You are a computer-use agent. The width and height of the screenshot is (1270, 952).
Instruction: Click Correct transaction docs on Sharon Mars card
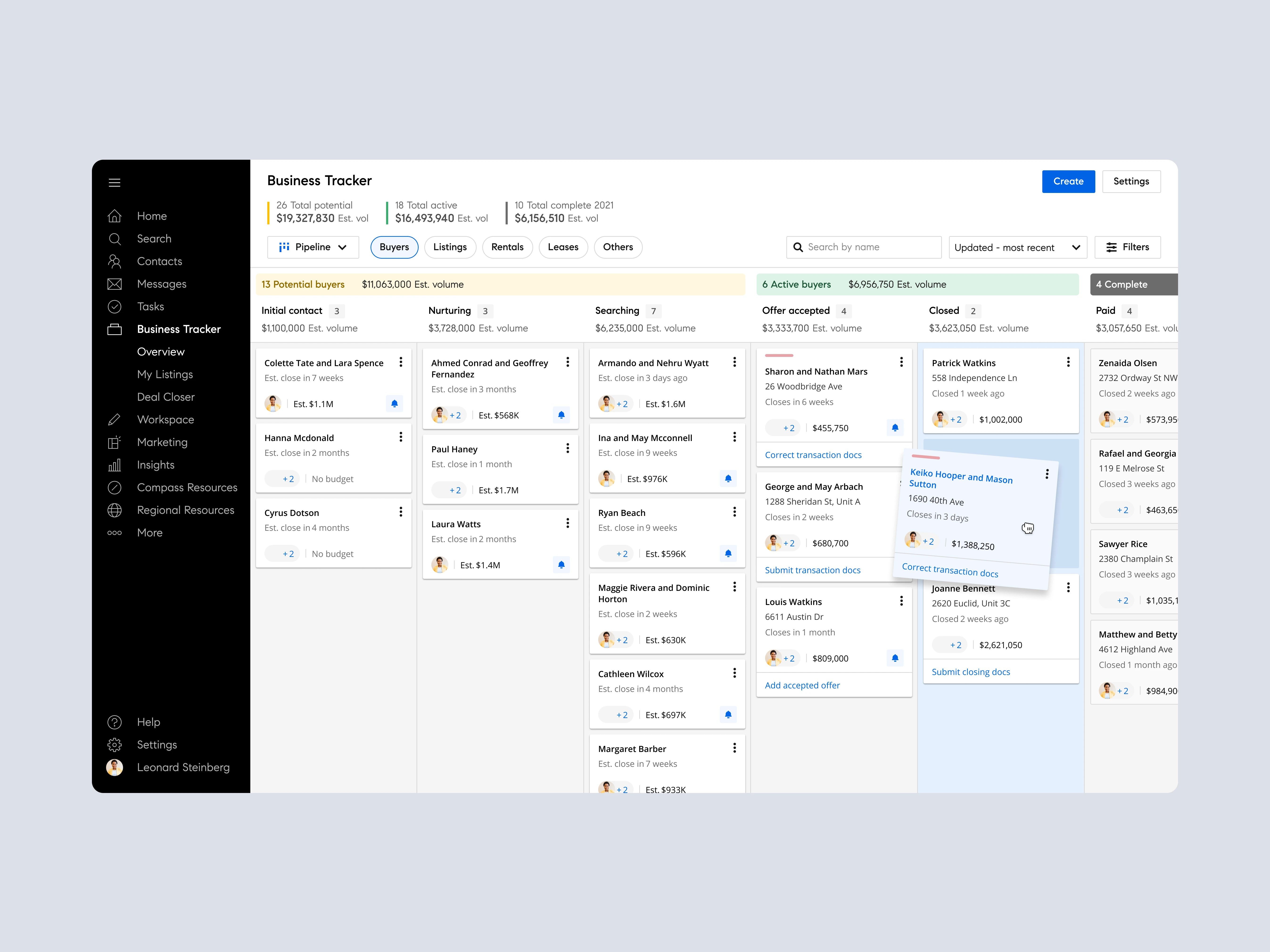click(x=813, y=455)
